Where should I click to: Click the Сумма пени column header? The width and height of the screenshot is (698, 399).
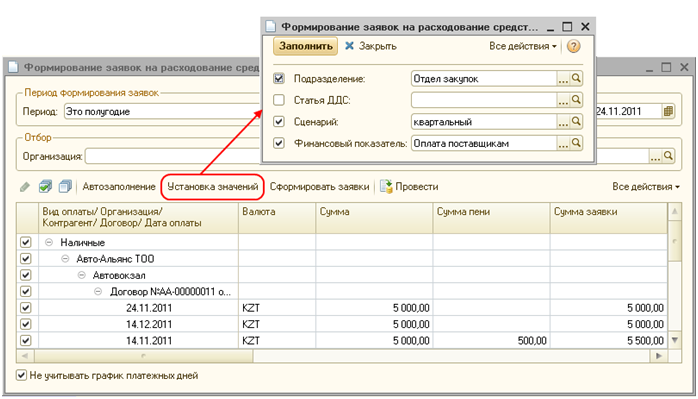(491, 218)
